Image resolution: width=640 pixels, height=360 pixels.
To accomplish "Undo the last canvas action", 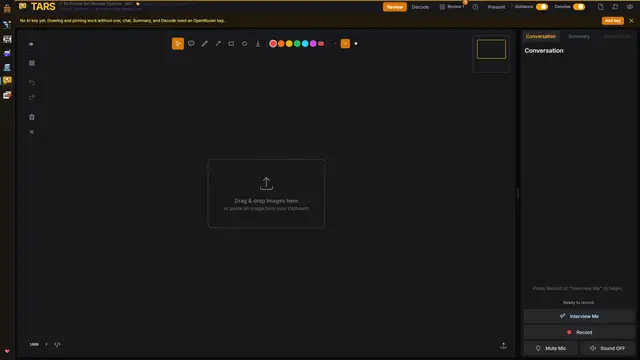I will tap(32, 83).
